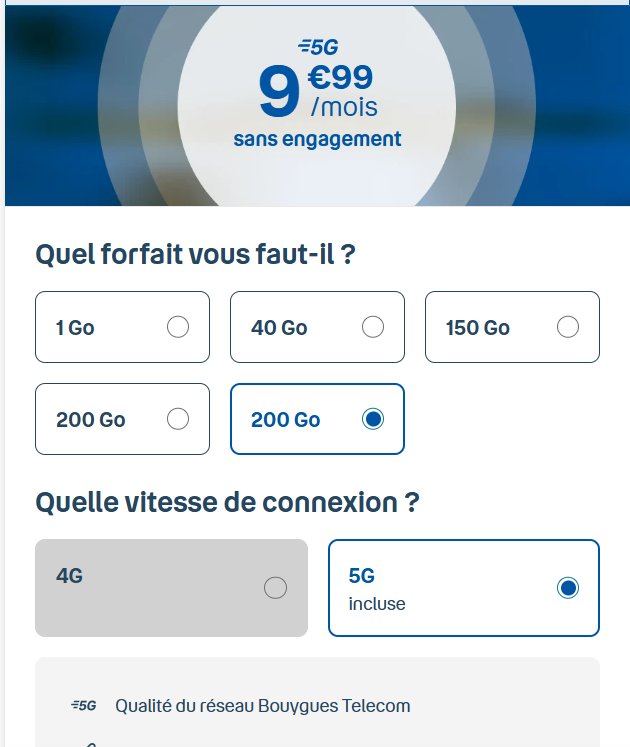Click the "Quelle vitesse de connexion ?" heading
The image size is (630, 747).
(x=226, y=502)
